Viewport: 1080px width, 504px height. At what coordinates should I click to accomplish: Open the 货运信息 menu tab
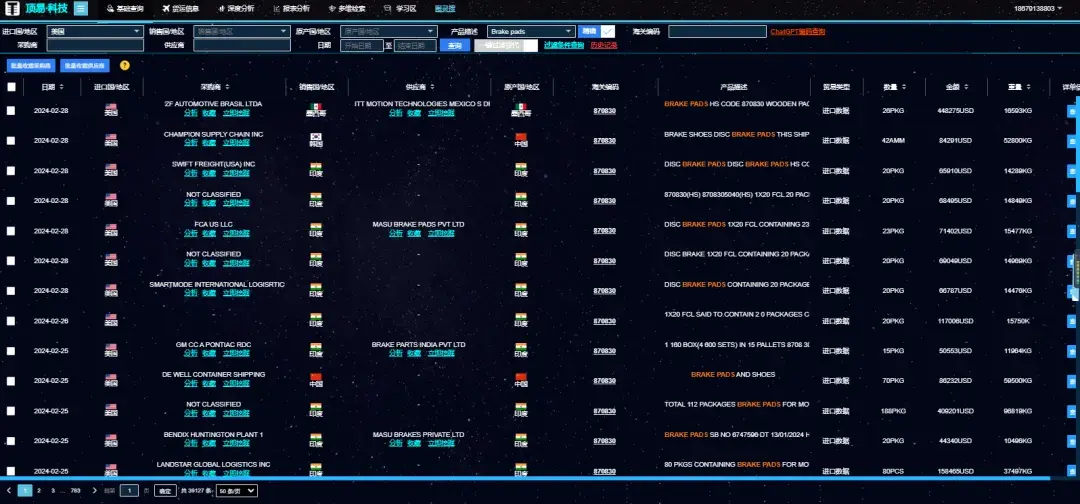(181, 9)
